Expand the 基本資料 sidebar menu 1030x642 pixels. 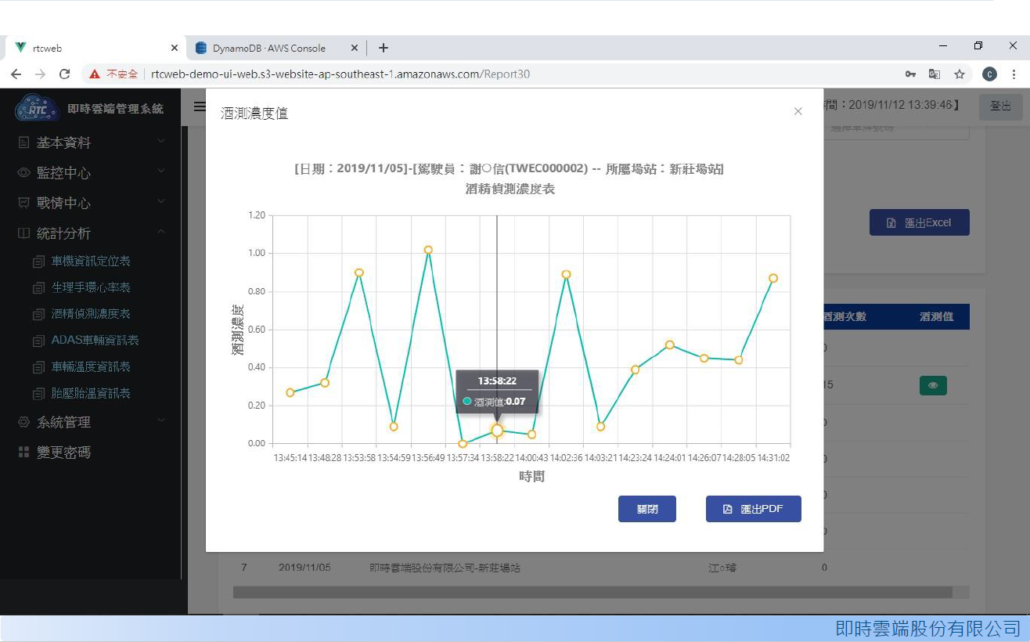(x=91, y=143)
